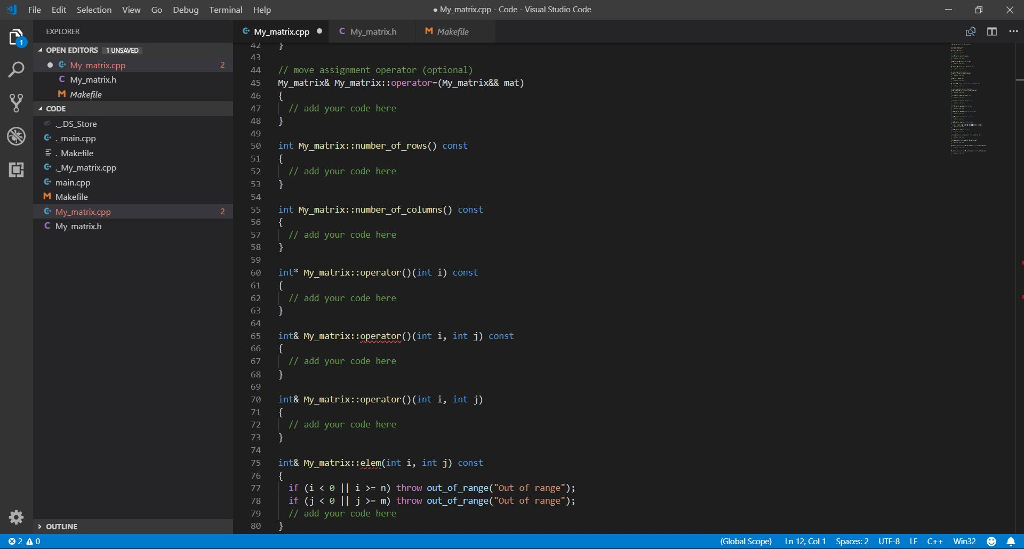Open the Extensions view in activity bar
Viewport: 1024px width, 549px height.
(16, 170)
